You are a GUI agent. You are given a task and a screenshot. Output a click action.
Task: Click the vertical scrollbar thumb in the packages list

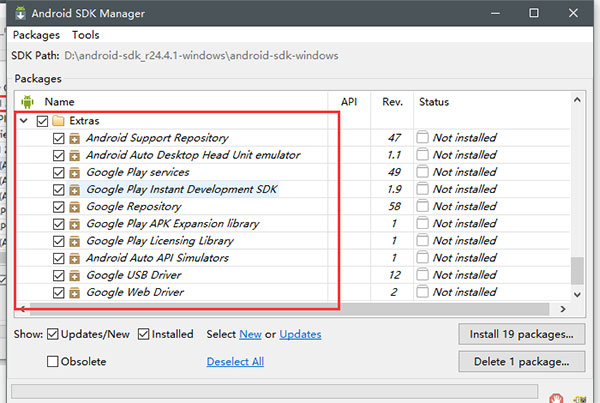coord(576,272)
